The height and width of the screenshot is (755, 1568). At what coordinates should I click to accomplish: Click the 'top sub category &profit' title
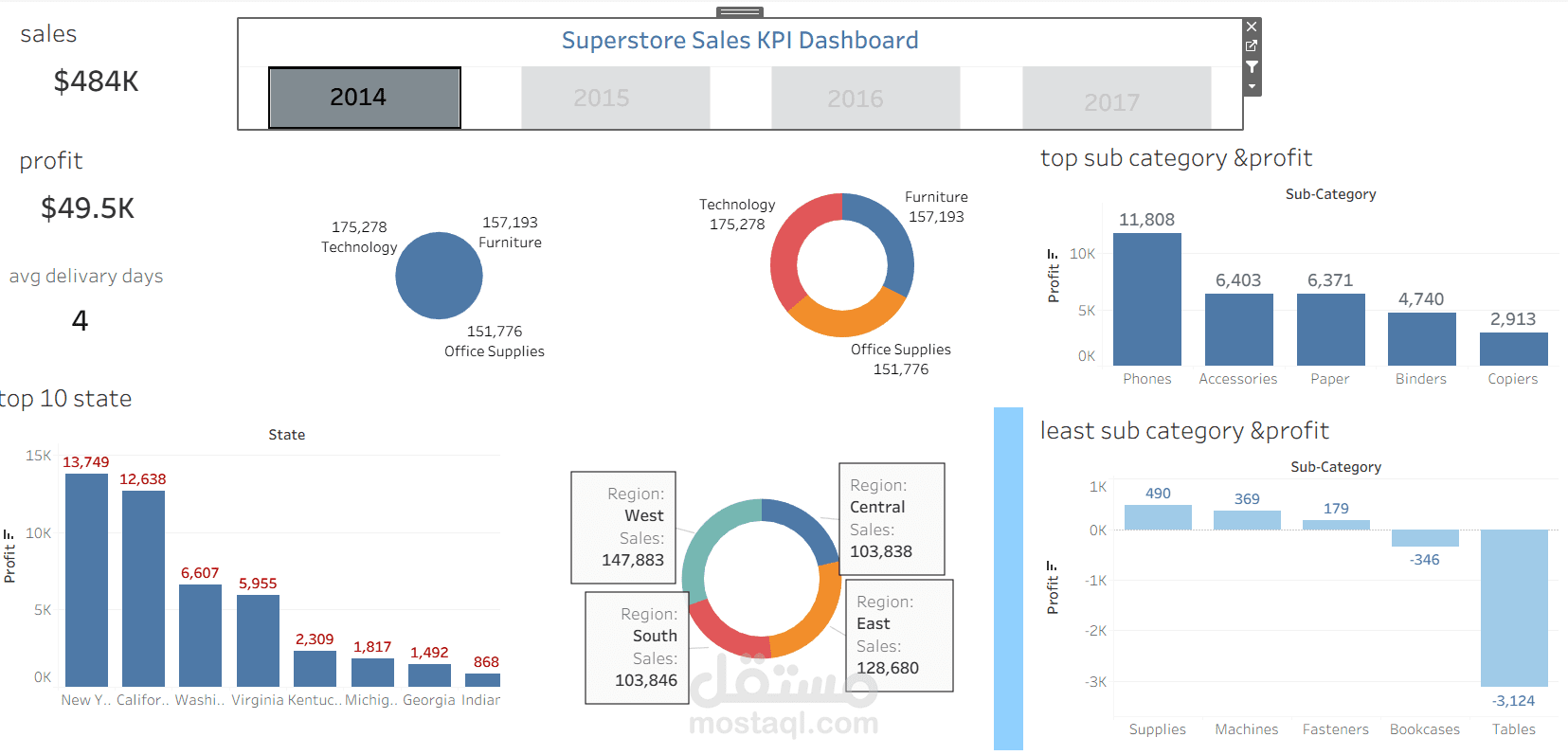point(1176,158)
